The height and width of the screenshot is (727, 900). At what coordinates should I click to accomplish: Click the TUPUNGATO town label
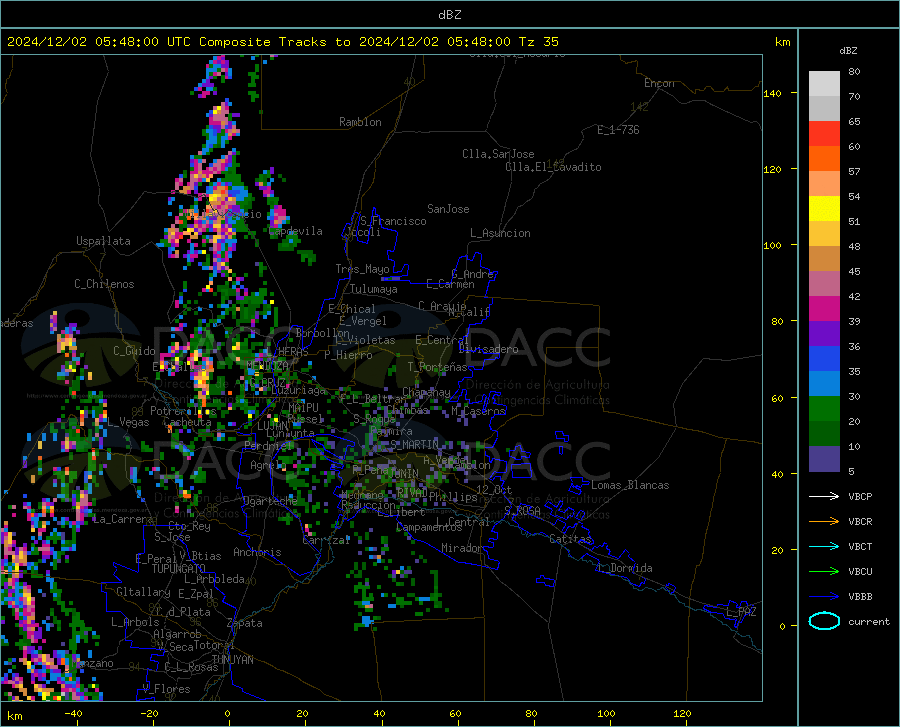(179, 569)
